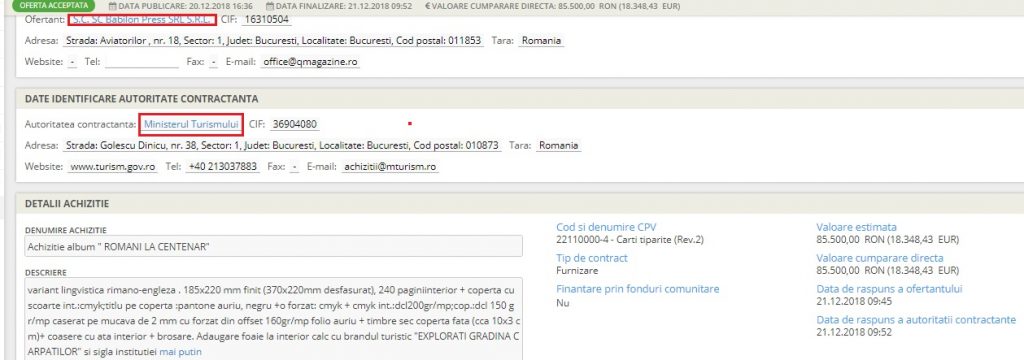Click the offerer Website dash value
Screen dimensions: 1024x360
[72, 62]
